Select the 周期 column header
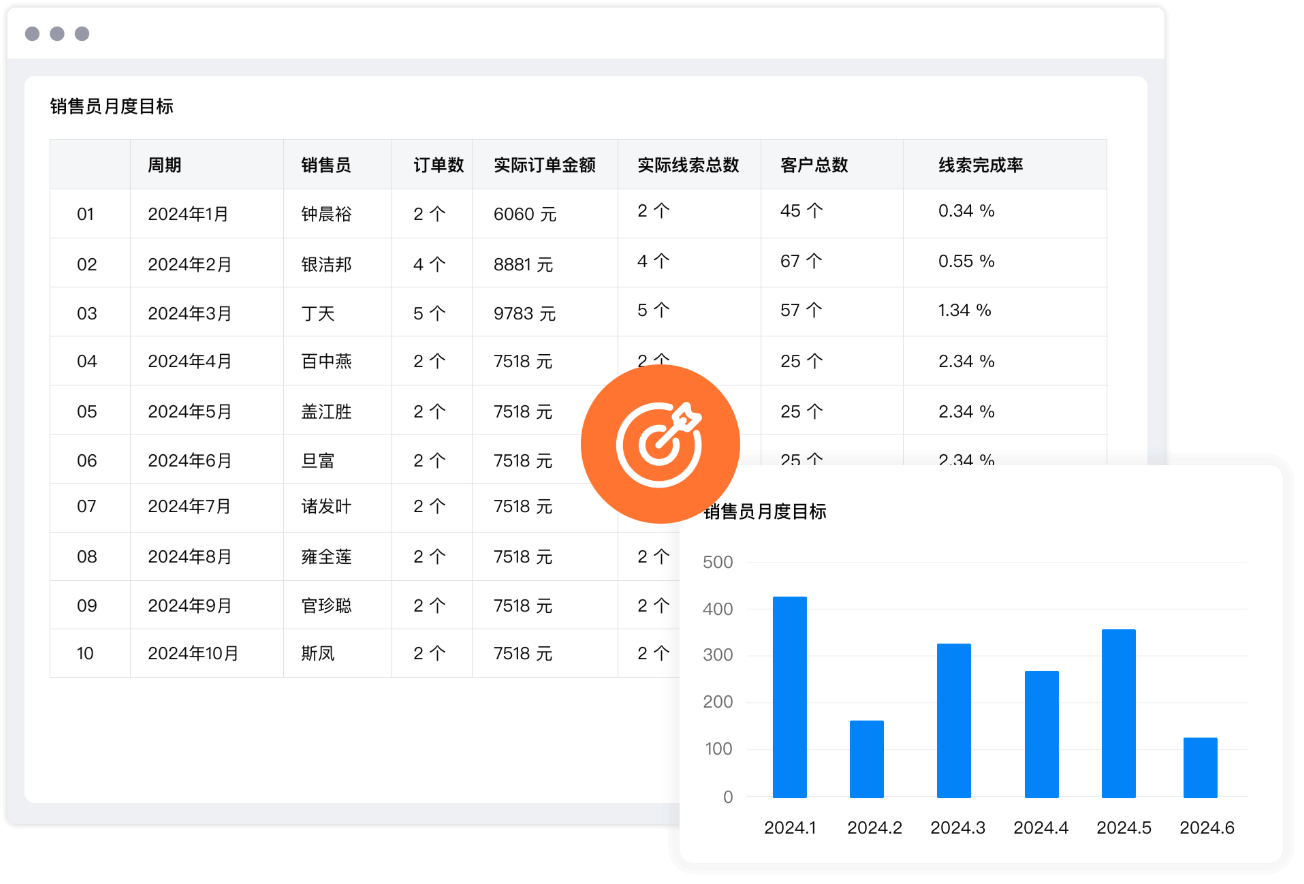1304x884 pixels. click(165, 165)
